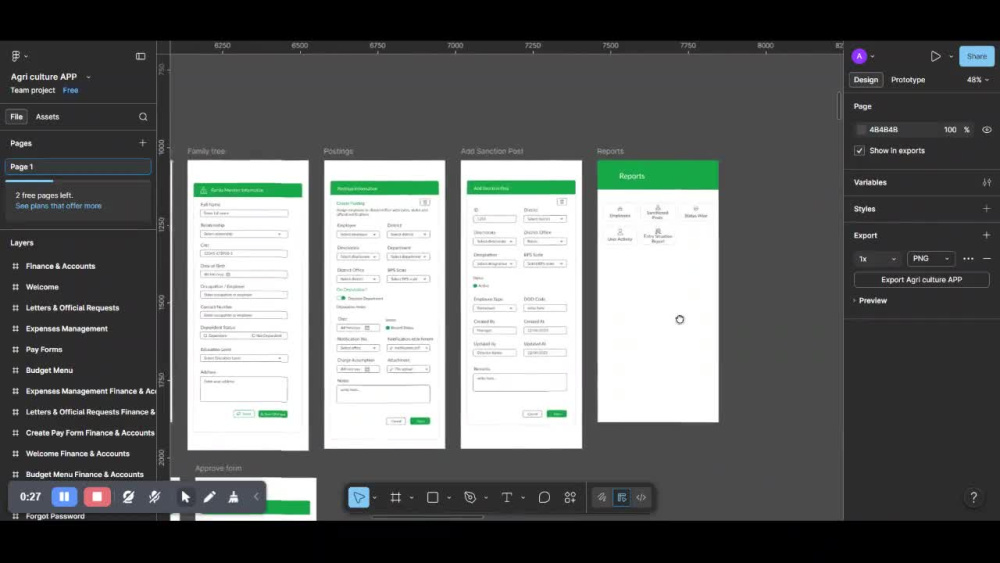This screenshot has width=1000, height=563.
Task: Open the help question mark button
Action: pos(973,497)
